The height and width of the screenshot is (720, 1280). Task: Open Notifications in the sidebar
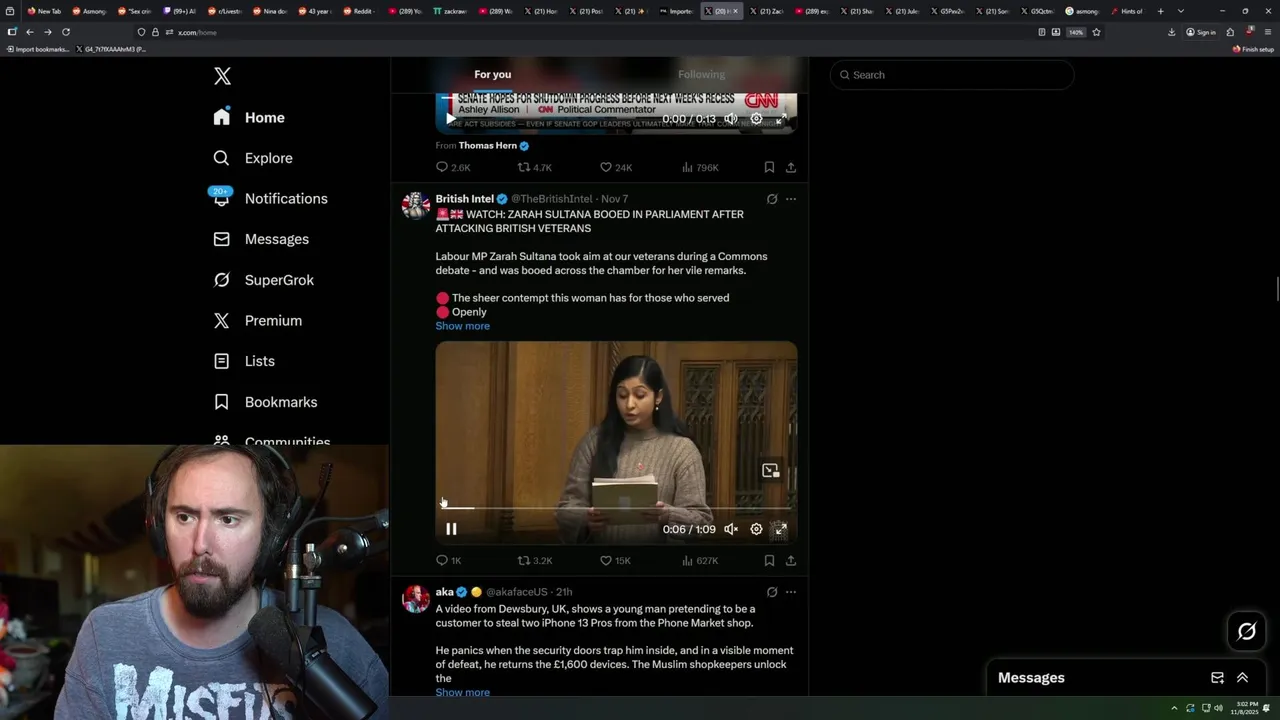pos(270,198)
